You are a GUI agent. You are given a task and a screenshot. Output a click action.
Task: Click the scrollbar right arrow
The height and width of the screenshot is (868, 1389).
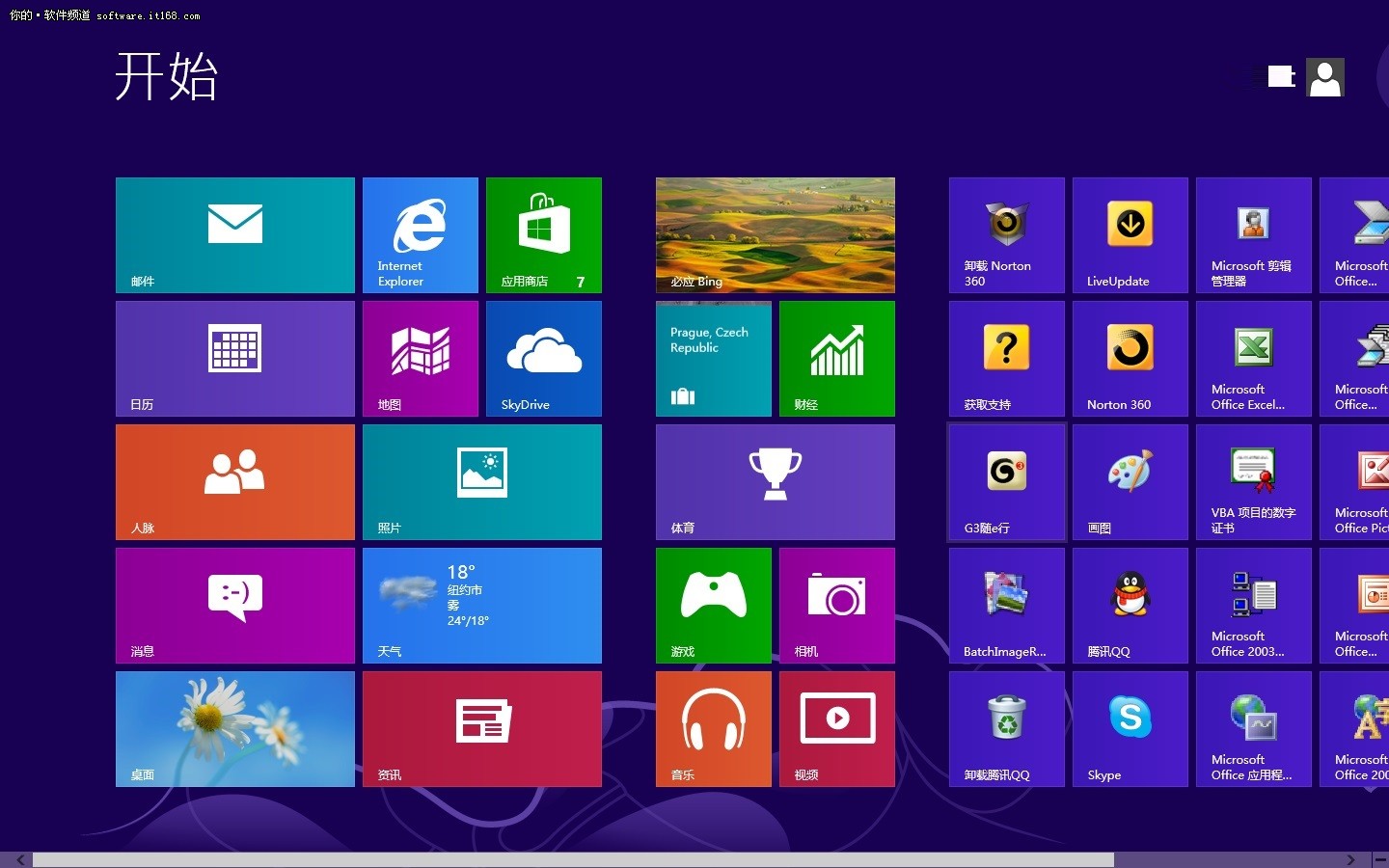point(1350,859)
